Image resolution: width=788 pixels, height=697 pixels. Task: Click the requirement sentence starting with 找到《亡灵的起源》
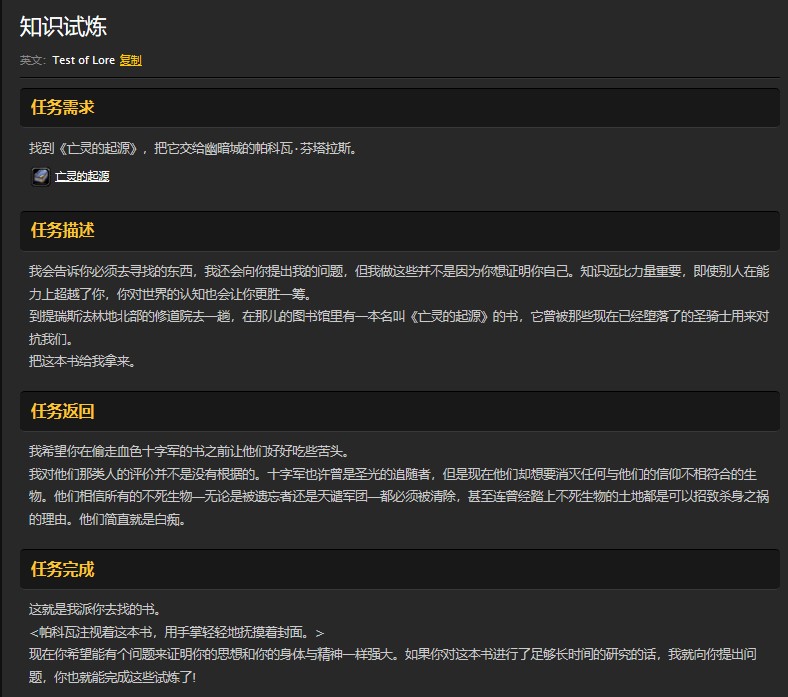point(193,148)
